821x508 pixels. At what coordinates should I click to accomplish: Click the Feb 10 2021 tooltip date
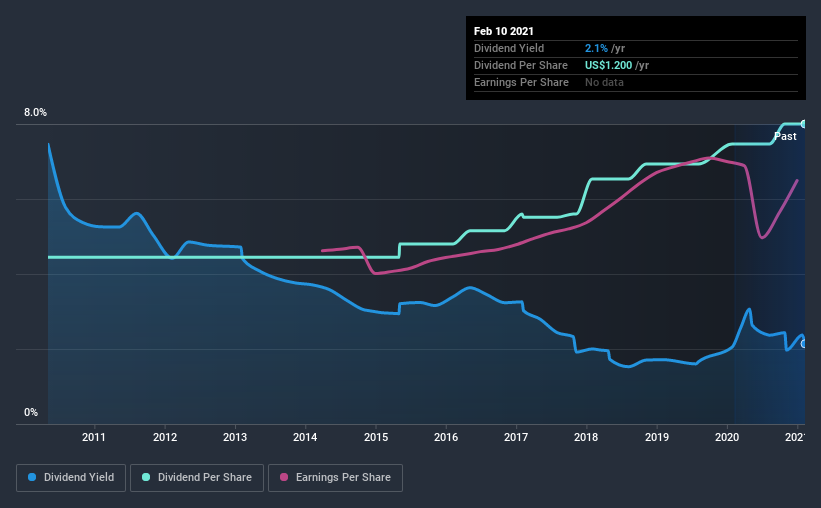click(x=504, y=31)
